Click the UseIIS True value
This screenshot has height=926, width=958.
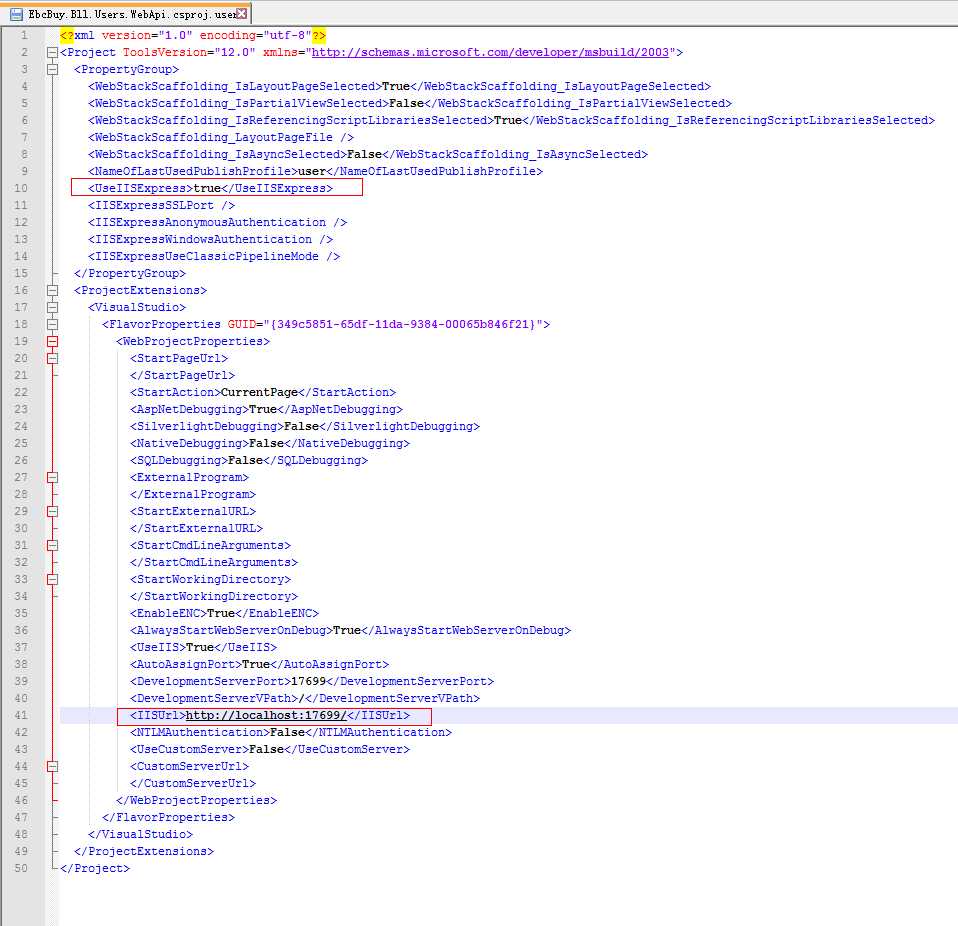coord(200,647)
